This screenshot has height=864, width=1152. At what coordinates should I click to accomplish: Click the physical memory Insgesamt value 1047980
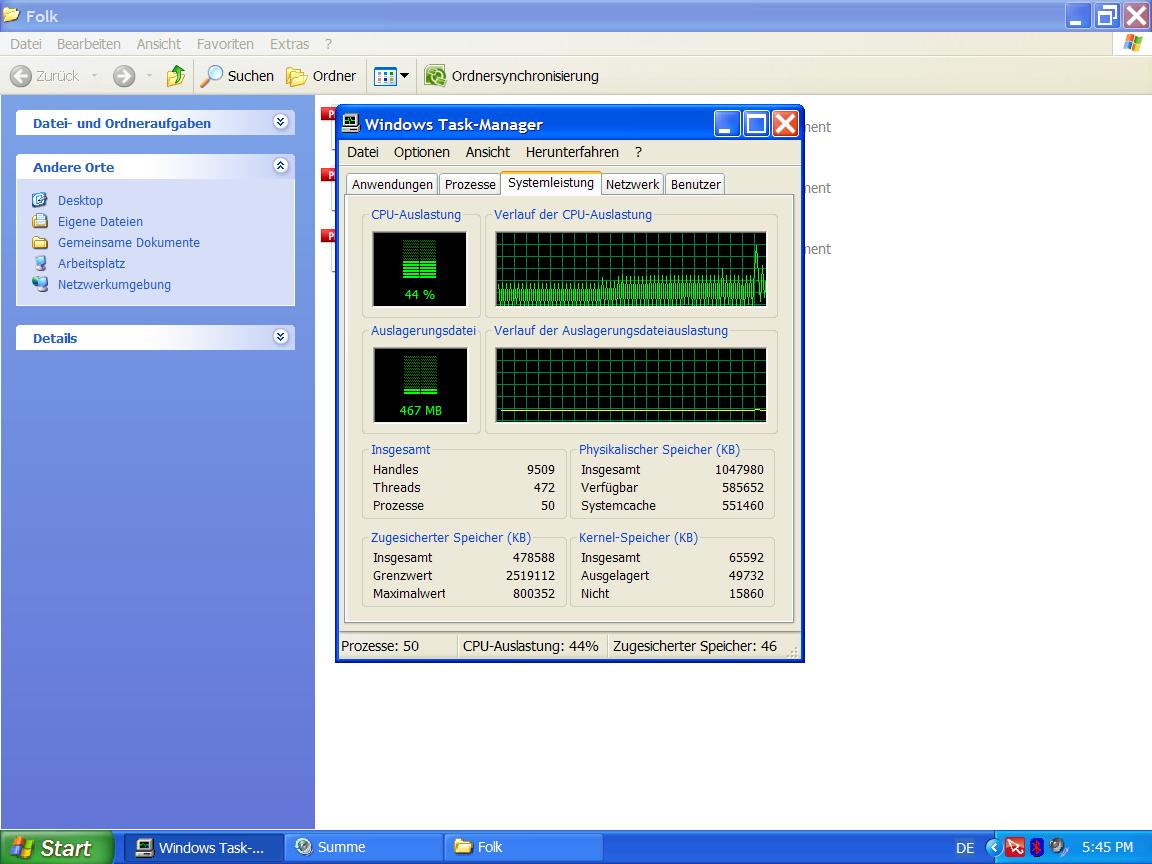tap(739, 470)
